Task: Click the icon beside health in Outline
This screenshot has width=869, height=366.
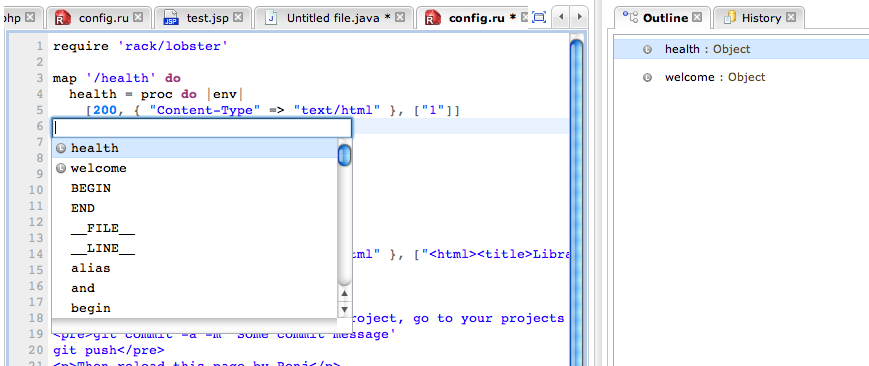Action: [647, 49]
